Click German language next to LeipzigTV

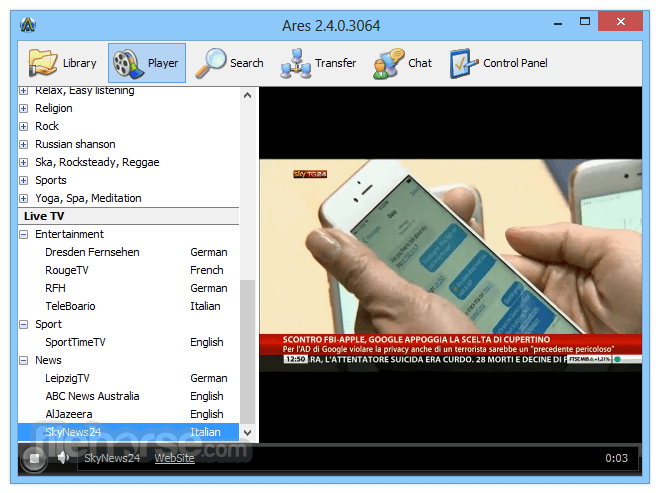click(209, 378)
